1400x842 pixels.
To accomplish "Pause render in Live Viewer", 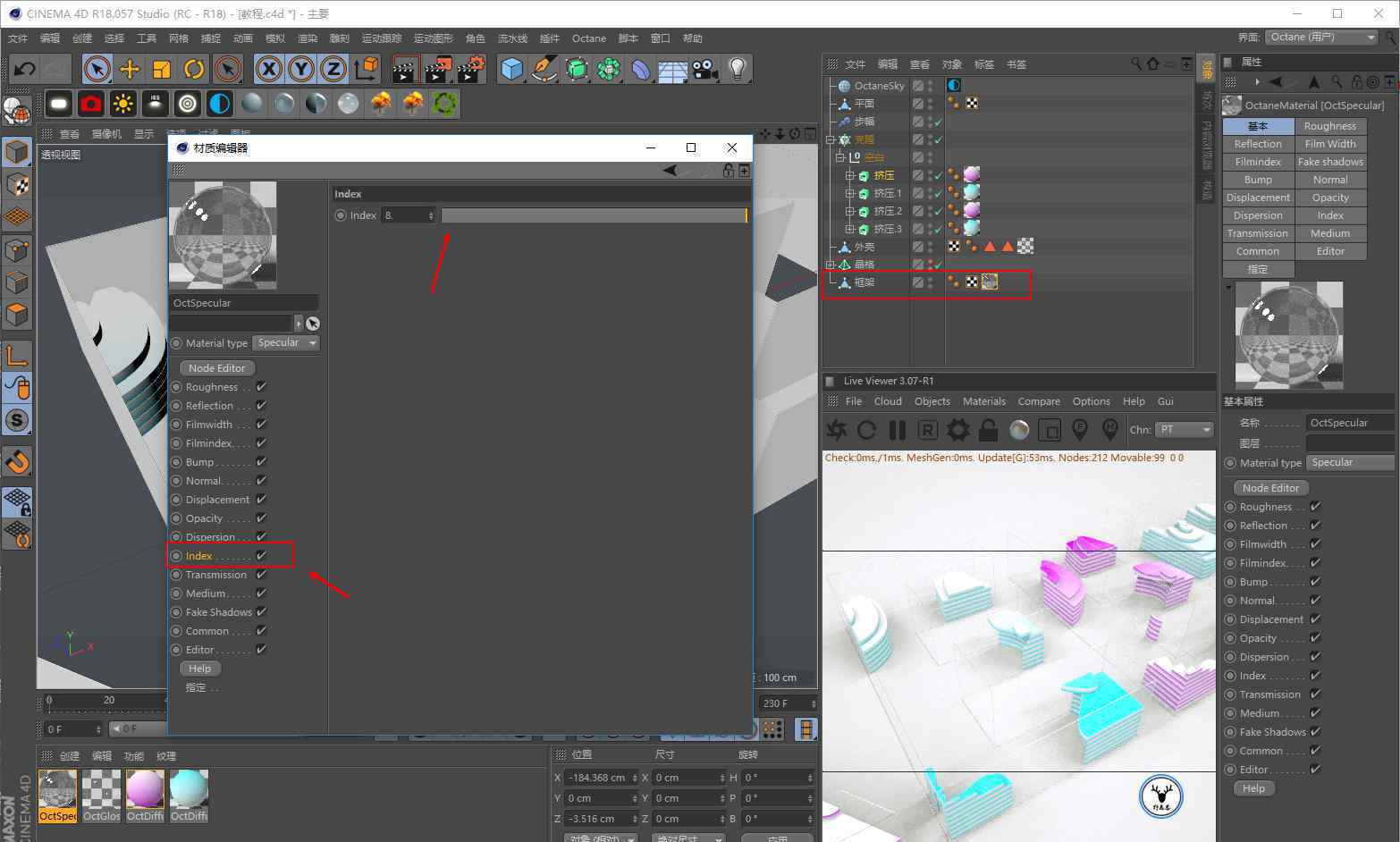I will (897, 430).
